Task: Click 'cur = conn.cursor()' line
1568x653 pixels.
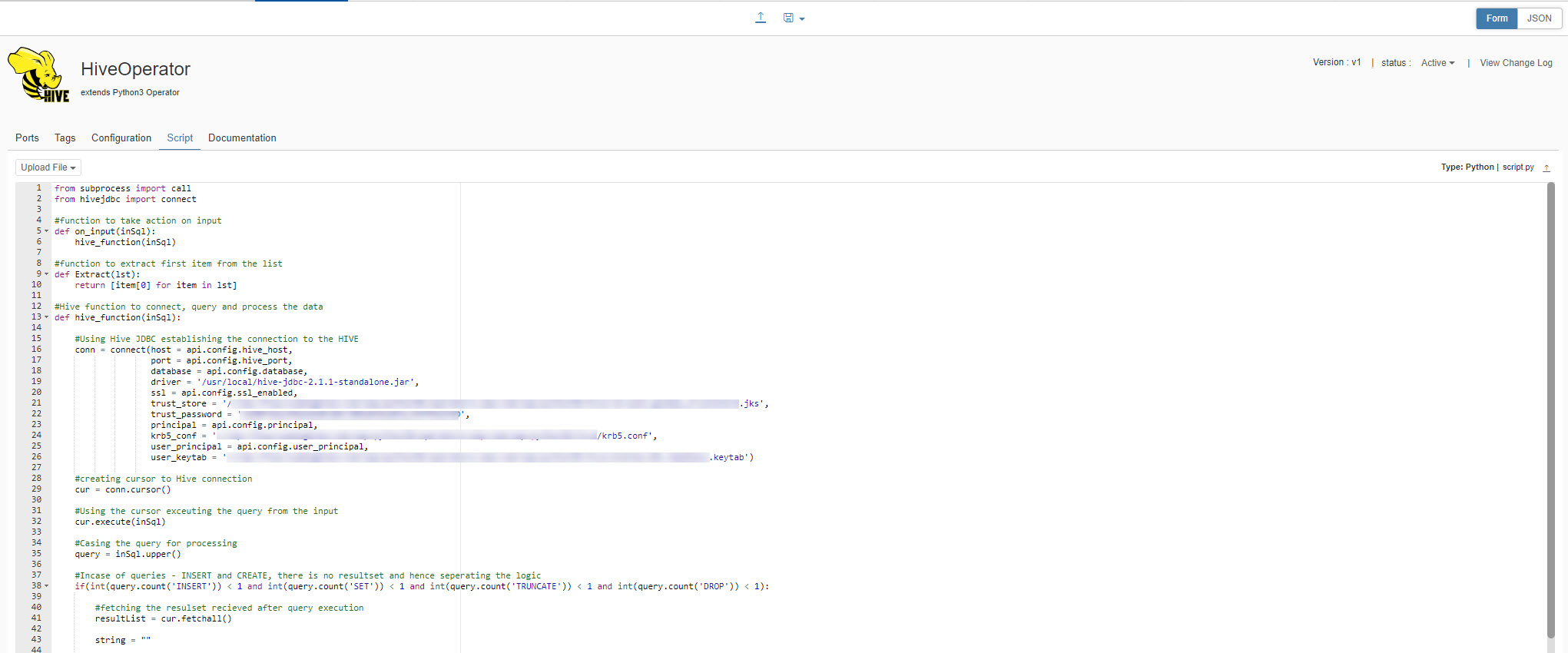Action: [123, 489]
